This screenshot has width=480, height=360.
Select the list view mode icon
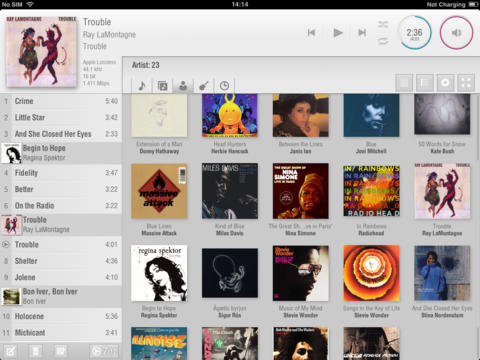point(425,83)
